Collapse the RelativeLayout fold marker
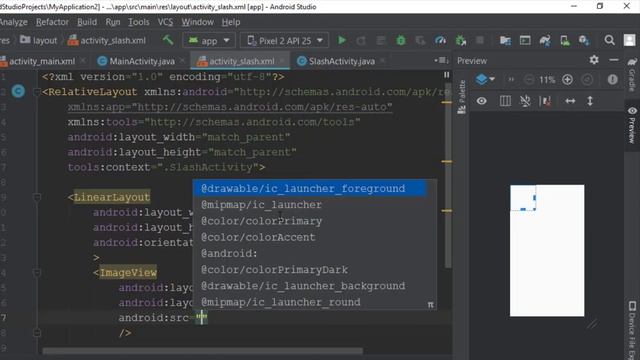 click(x=36, y=92)
